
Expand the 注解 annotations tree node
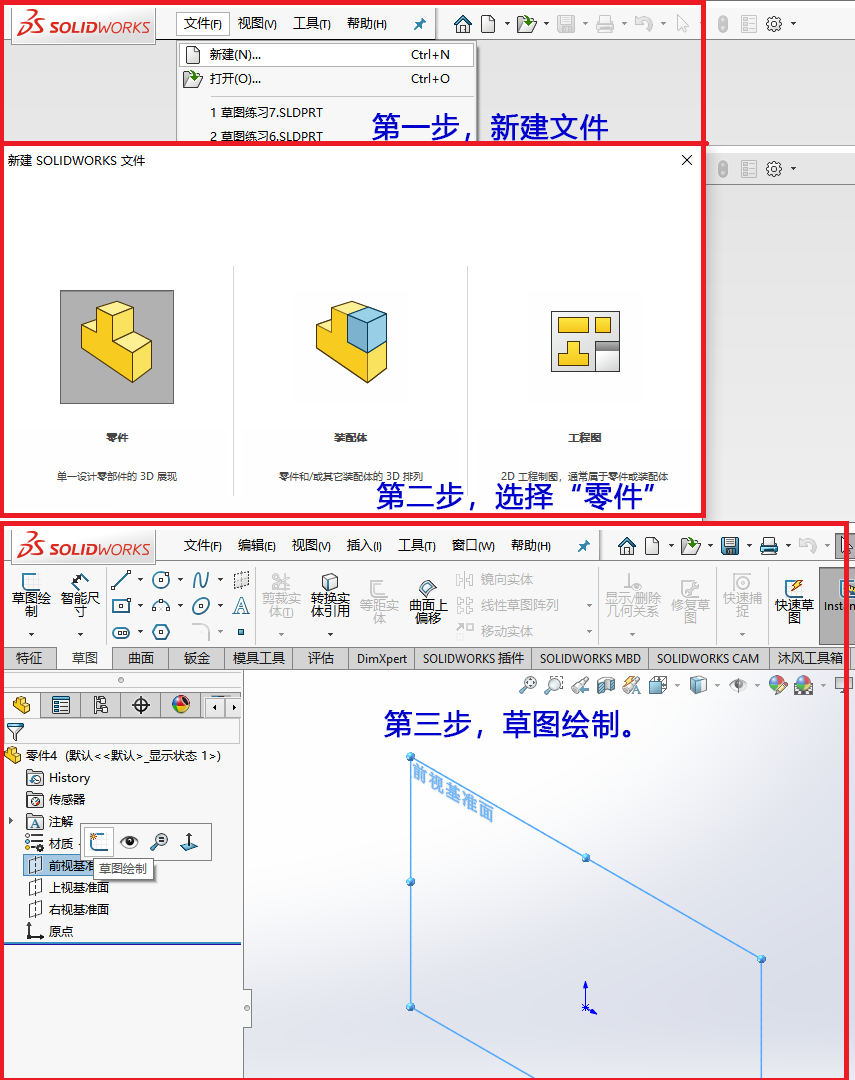point(12,821)
